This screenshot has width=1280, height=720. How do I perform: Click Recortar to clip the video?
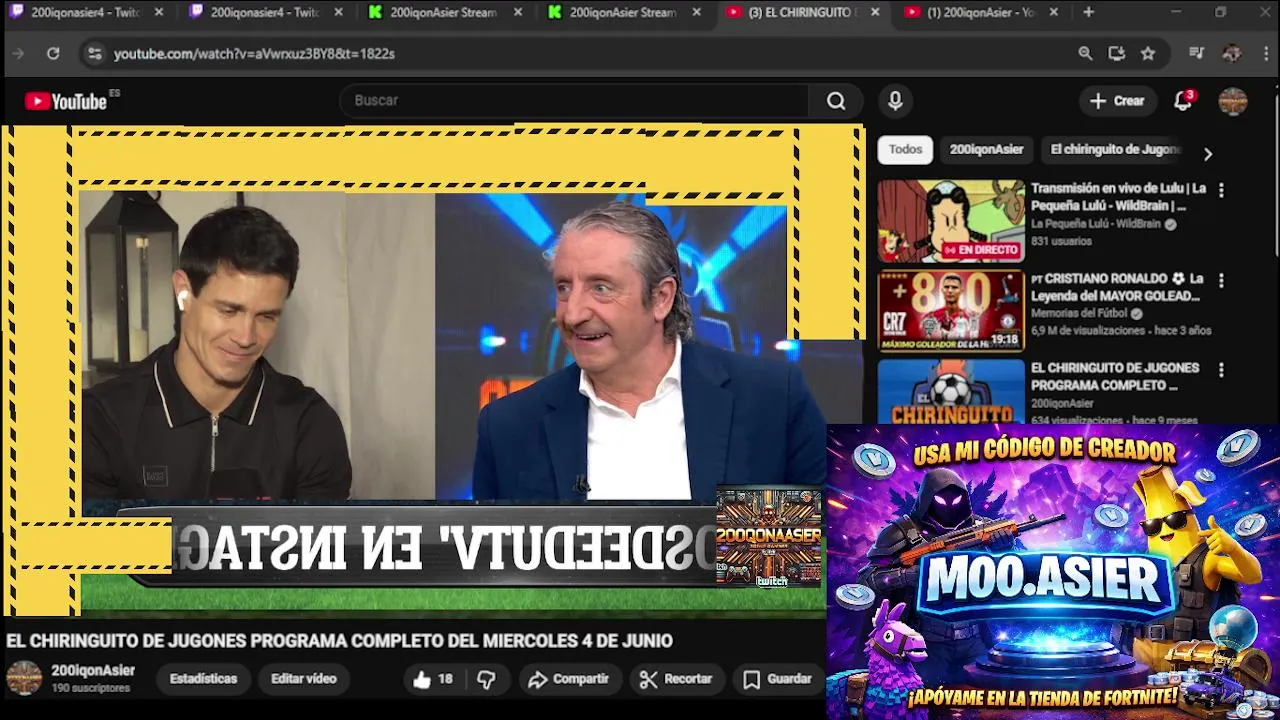click(676, 679)
